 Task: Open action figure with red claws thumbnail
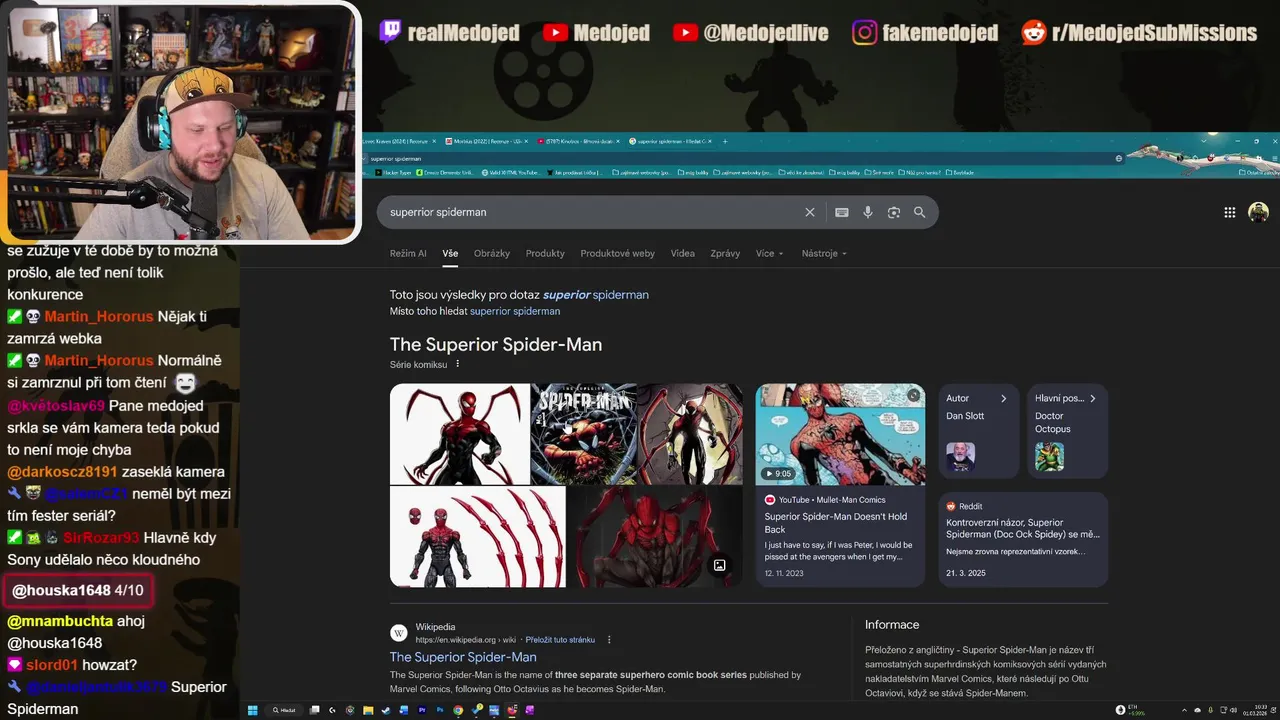477,537
